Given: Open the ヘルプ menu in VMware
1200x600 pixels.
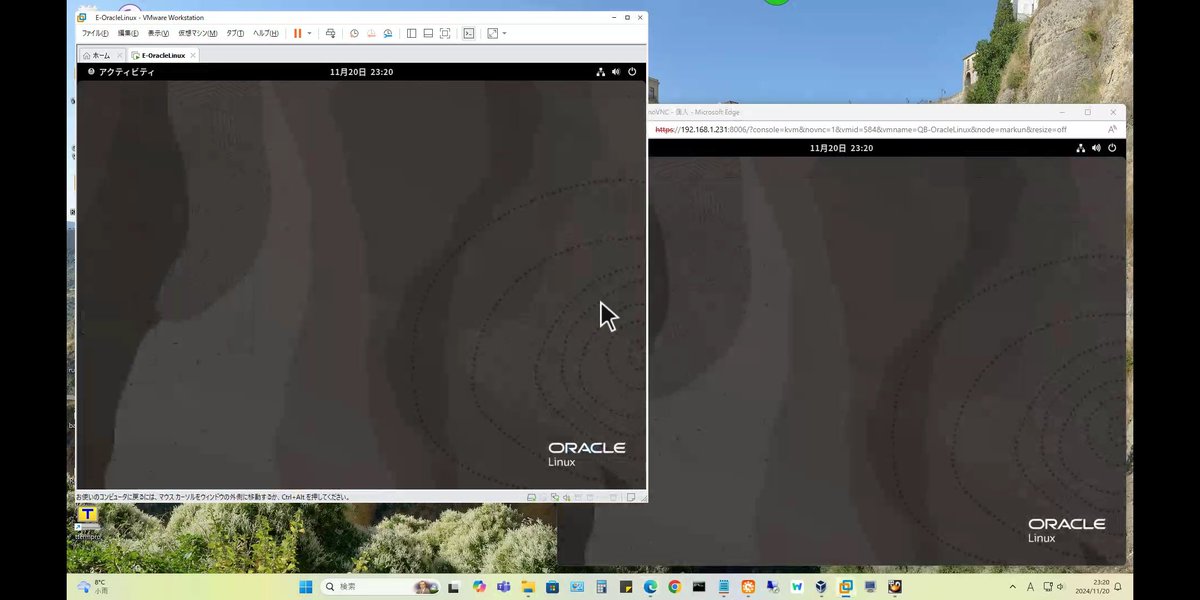Looking at the screenshot, I should coord(266,33).
